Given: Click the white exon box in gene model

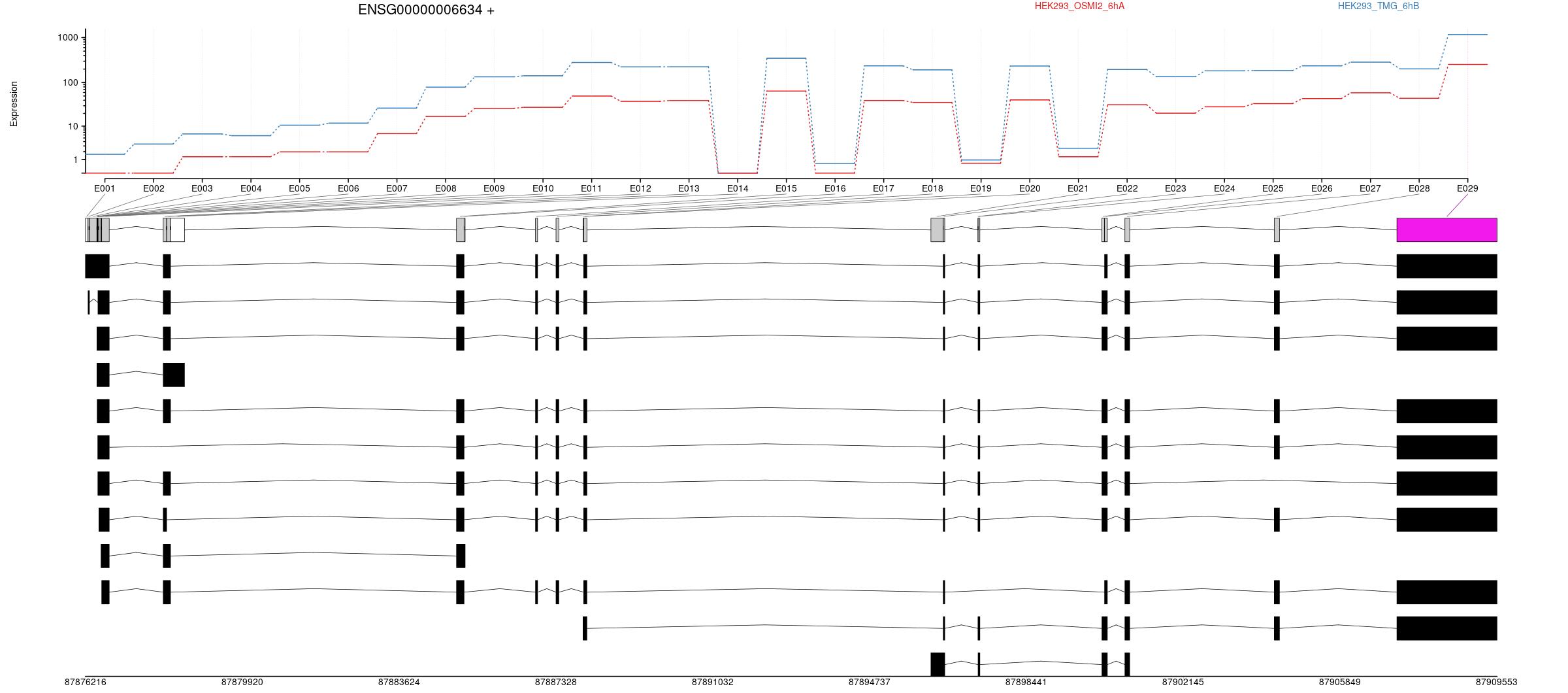Looking at the screenshot, I should click(x=177, y=229).
